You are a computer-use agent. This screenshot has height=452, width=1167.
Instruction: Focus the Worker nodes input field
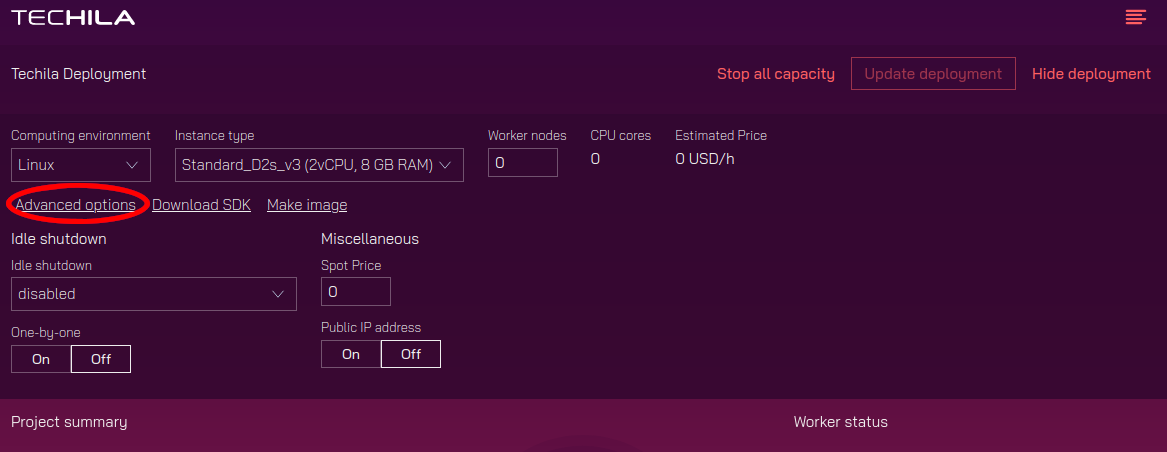522,163
